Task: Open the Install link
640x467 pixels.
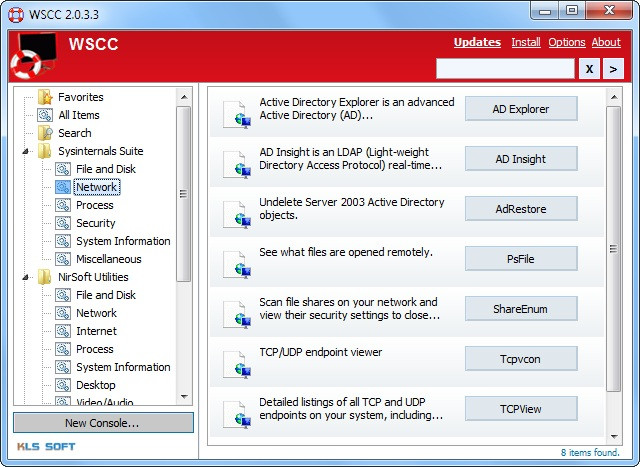Action: (x=526, y=42)
